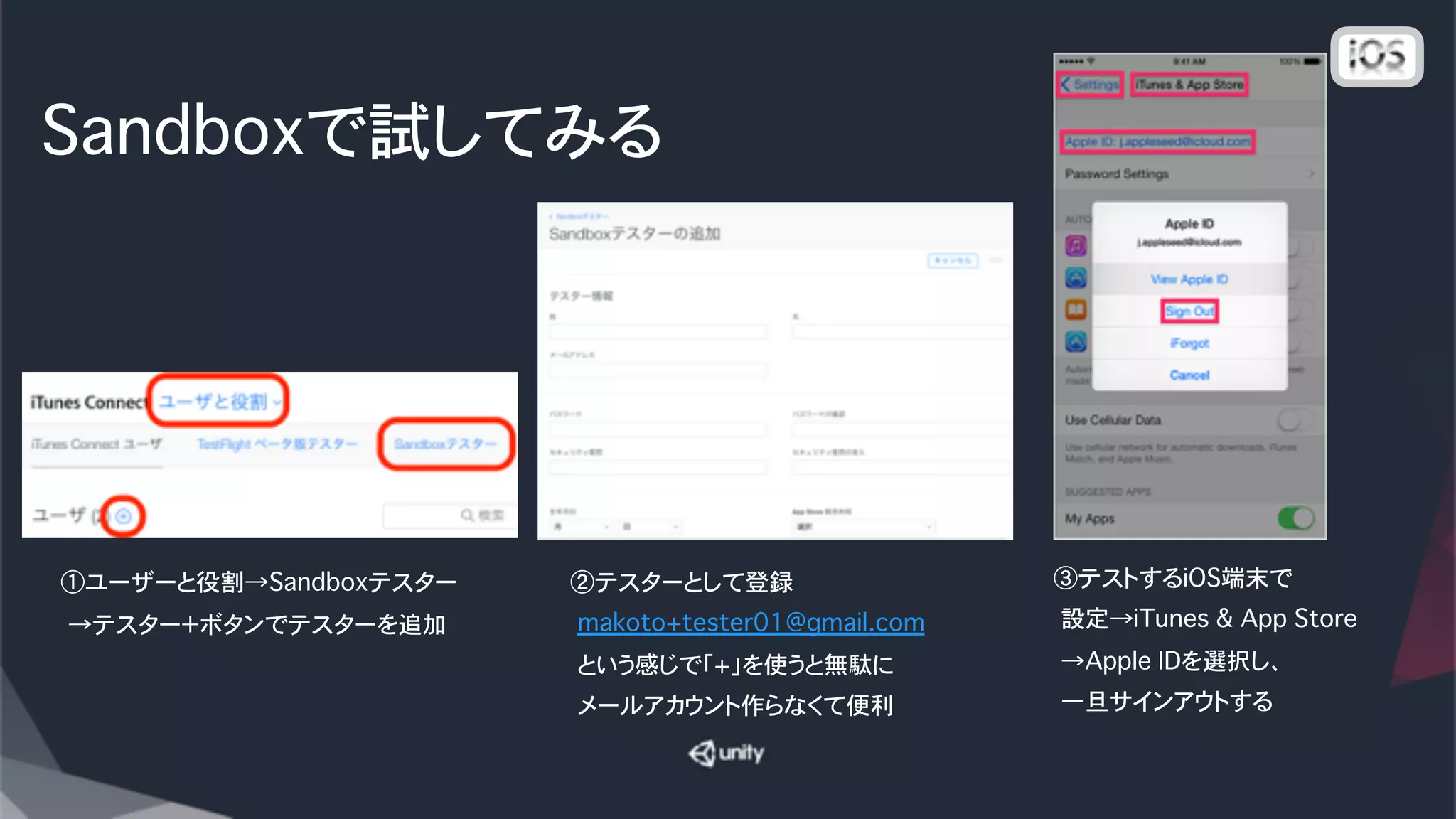Click the password confirmation input field
This screenshot has width=1456, height=819.
tap(901, 429)
